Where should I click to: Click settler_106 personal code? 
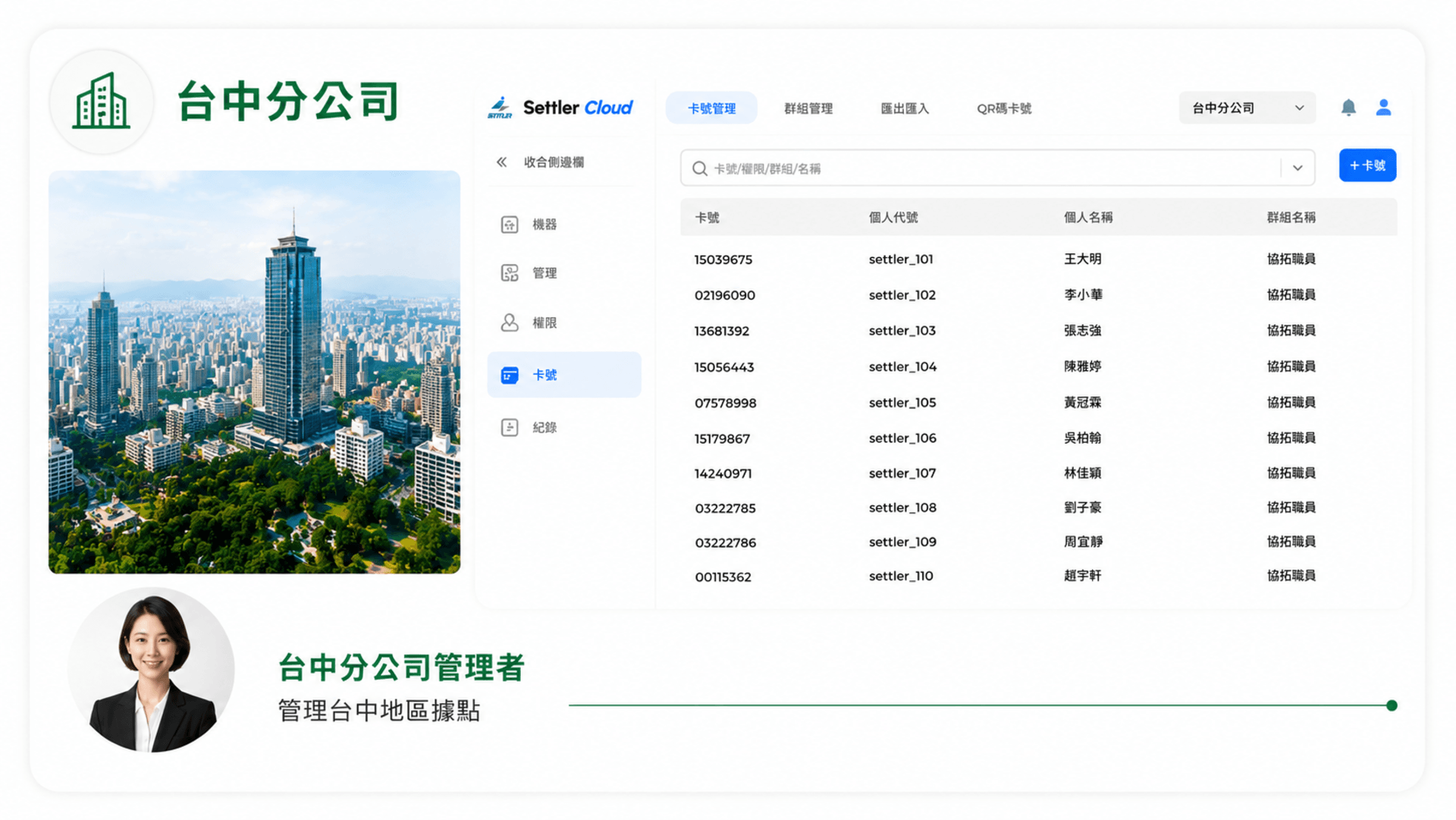[x=902, y=438]
